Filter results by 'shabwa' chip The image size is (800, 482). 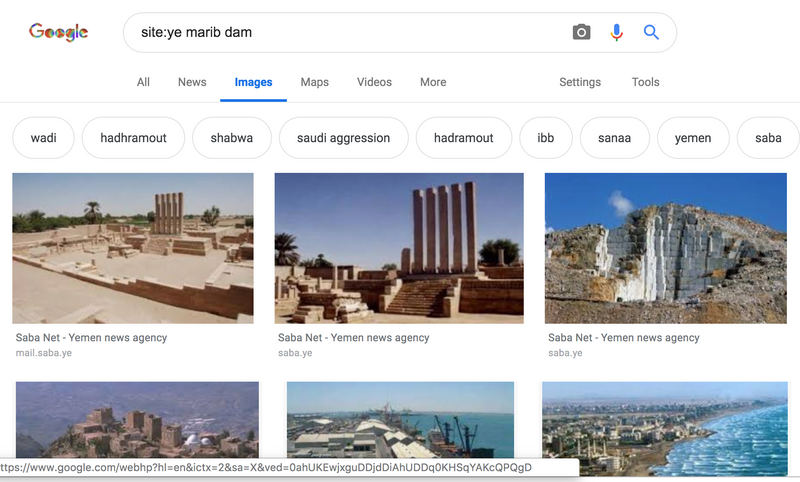(x=231, y=138)
